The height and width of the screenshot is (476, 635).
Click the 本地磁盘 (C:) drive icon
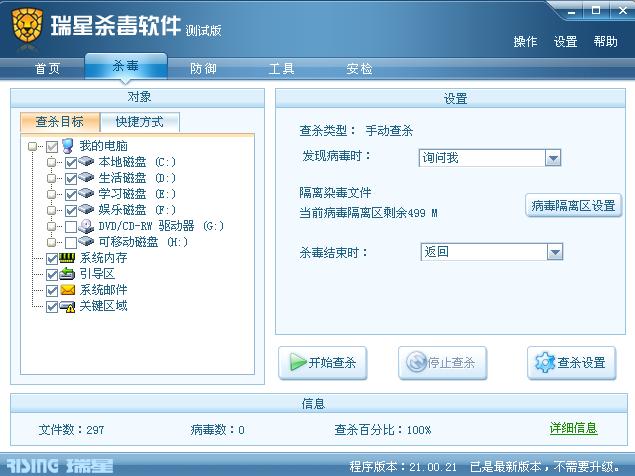point(86,162)
